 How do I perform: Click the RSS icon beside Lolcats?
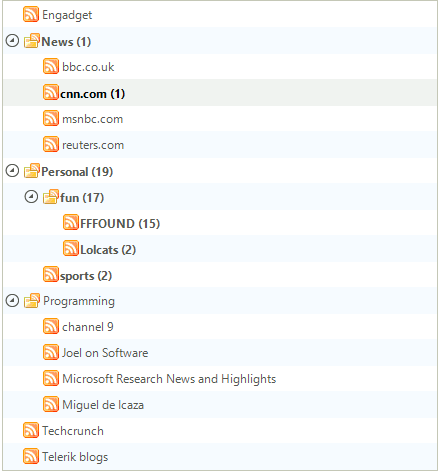click(x=71, y=248)
